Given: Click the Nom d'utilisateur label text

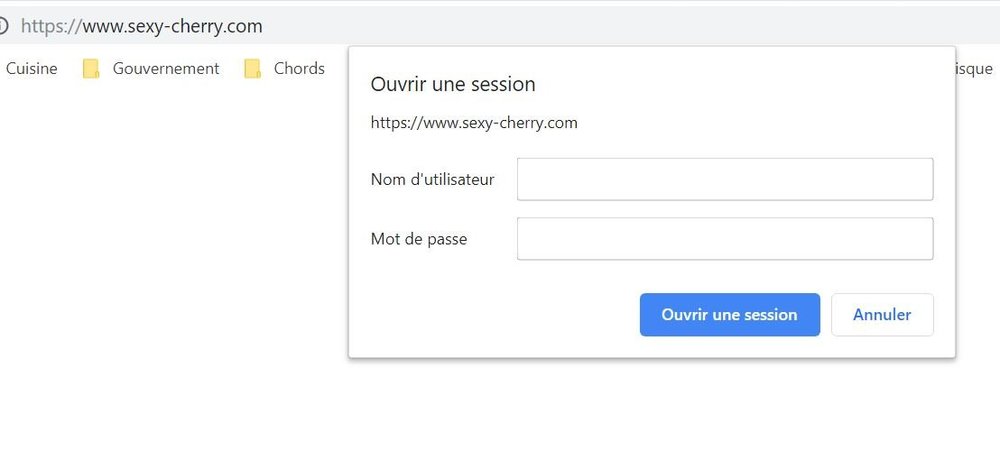Looking at the screenshot, I should (x=432, y=179).
